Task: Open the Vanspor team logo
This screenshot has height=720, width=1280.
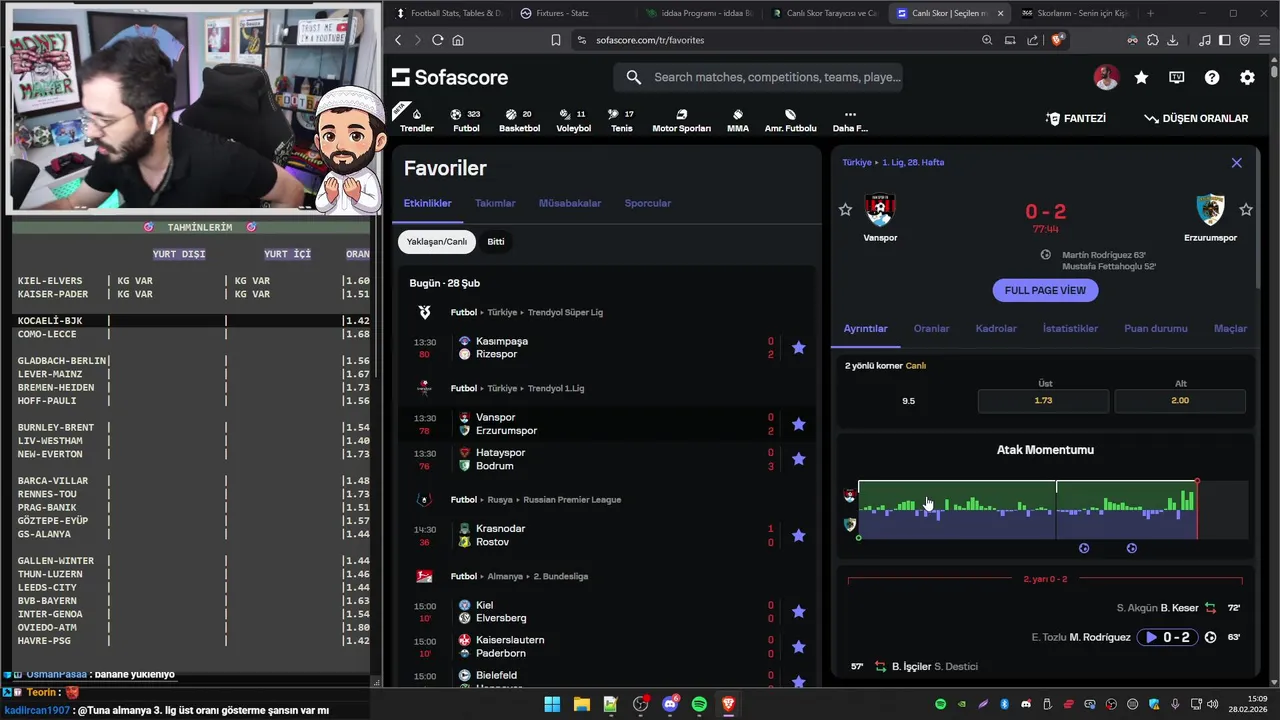Action: tap(880, 210)
